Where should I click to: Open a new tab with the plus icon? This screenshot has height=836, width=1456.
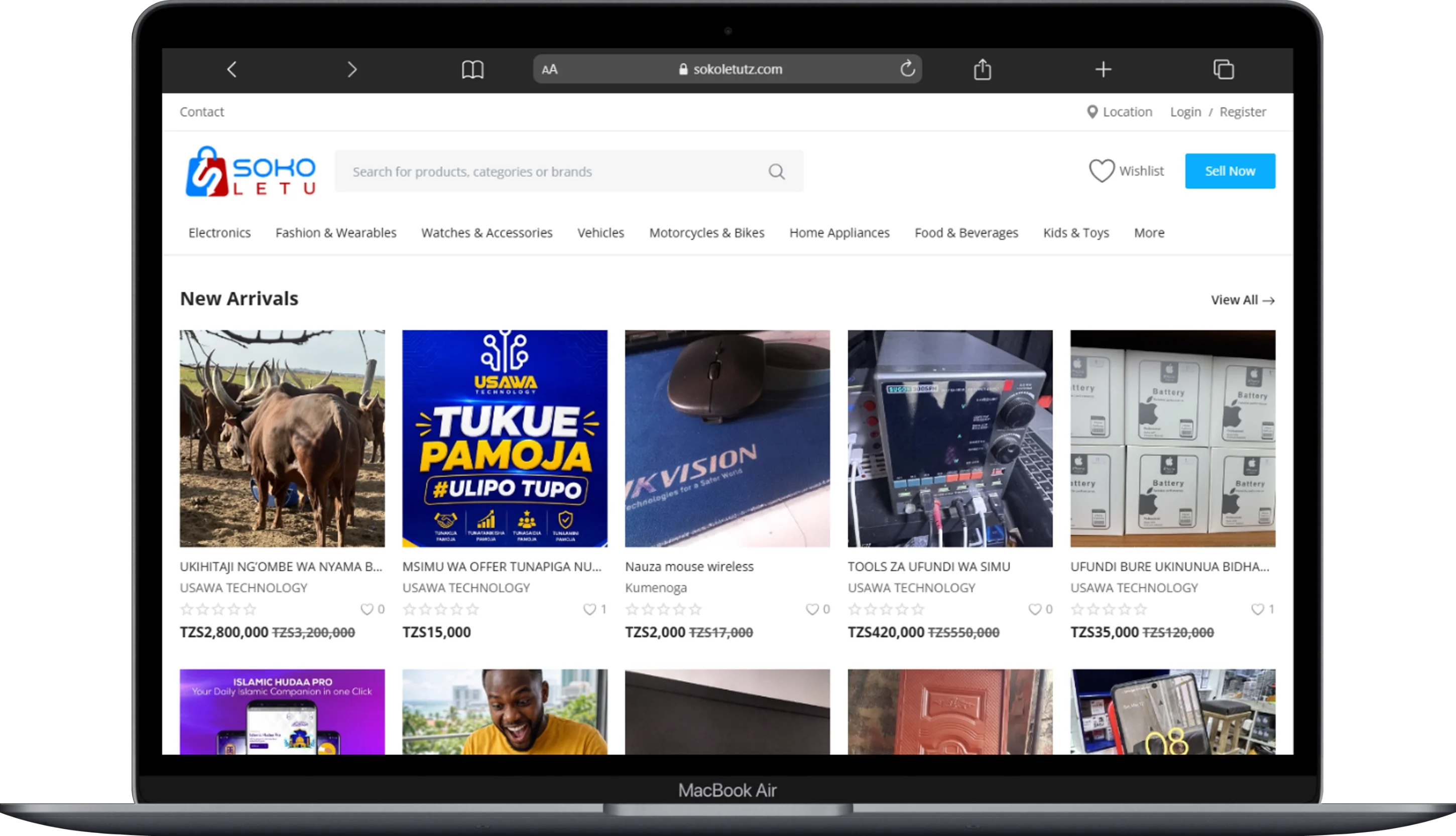(x=1103, y=69)
